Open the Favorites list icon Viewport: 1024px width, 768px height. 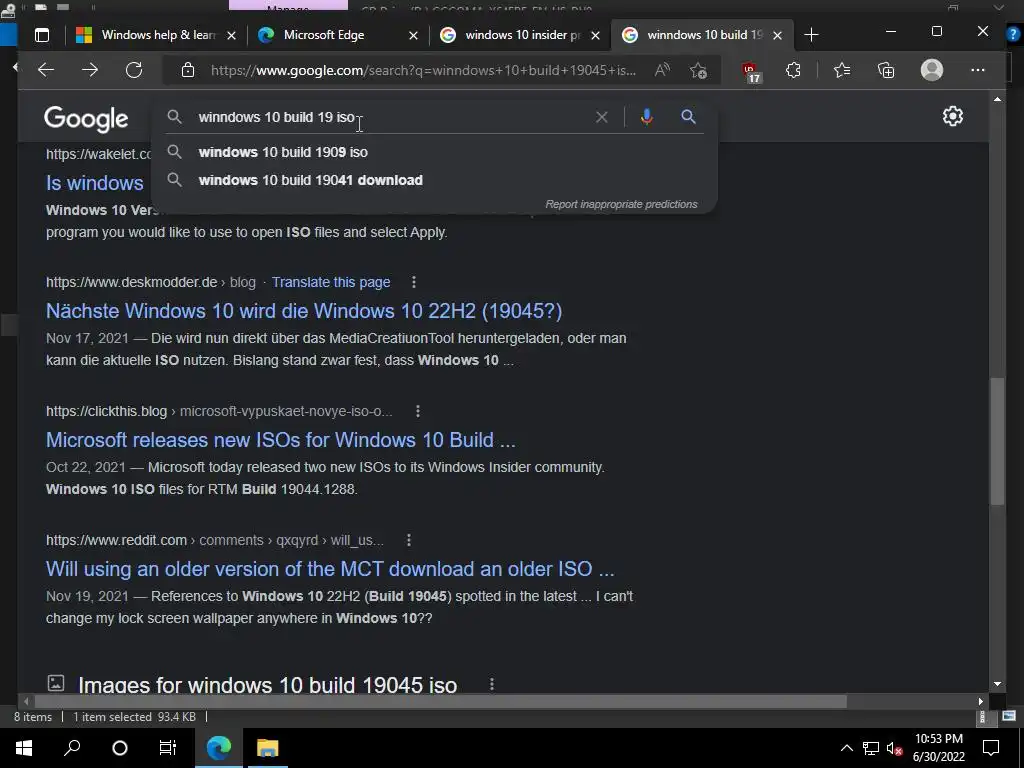click(x=842, y=70)
